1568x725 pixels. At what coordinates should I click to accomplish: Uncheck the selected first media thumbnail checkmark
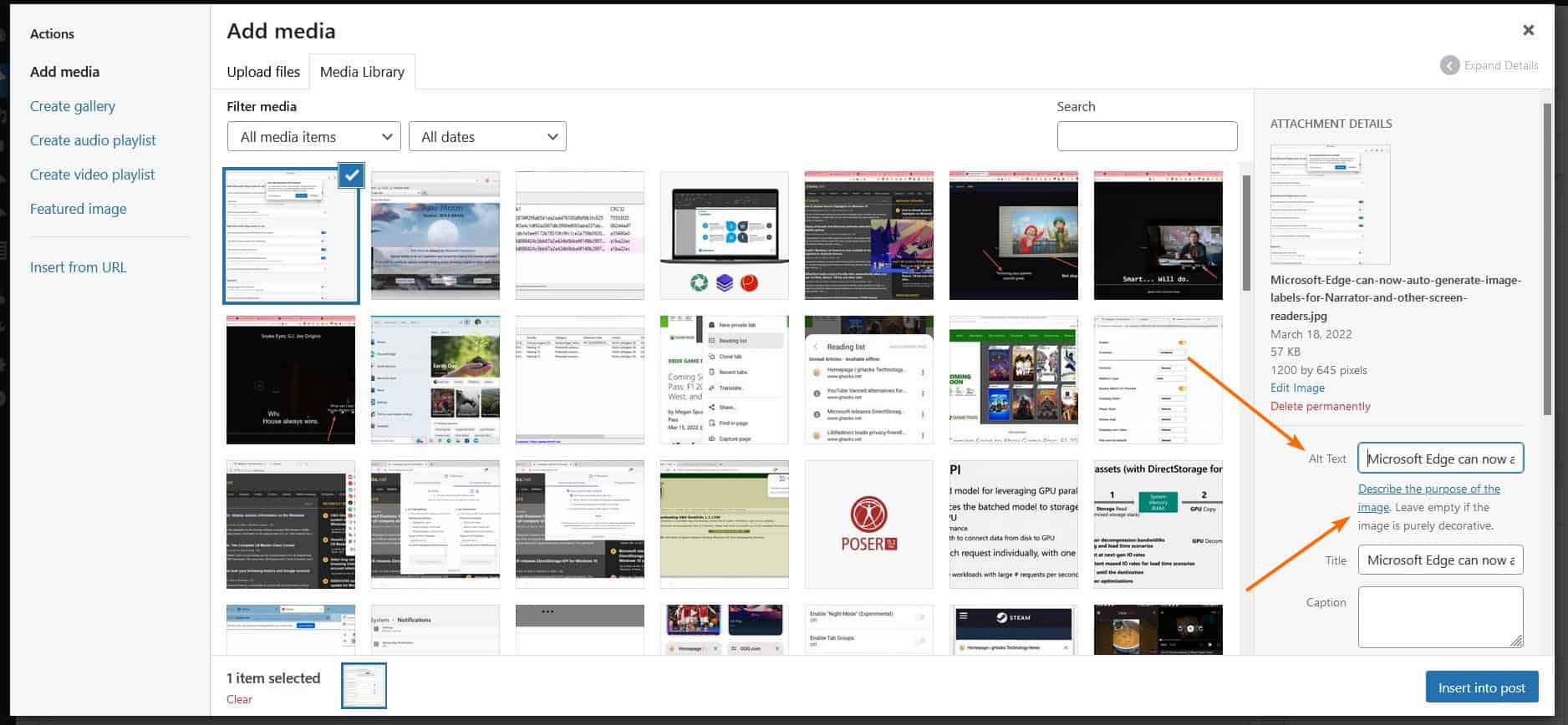(x=352, y=175)
